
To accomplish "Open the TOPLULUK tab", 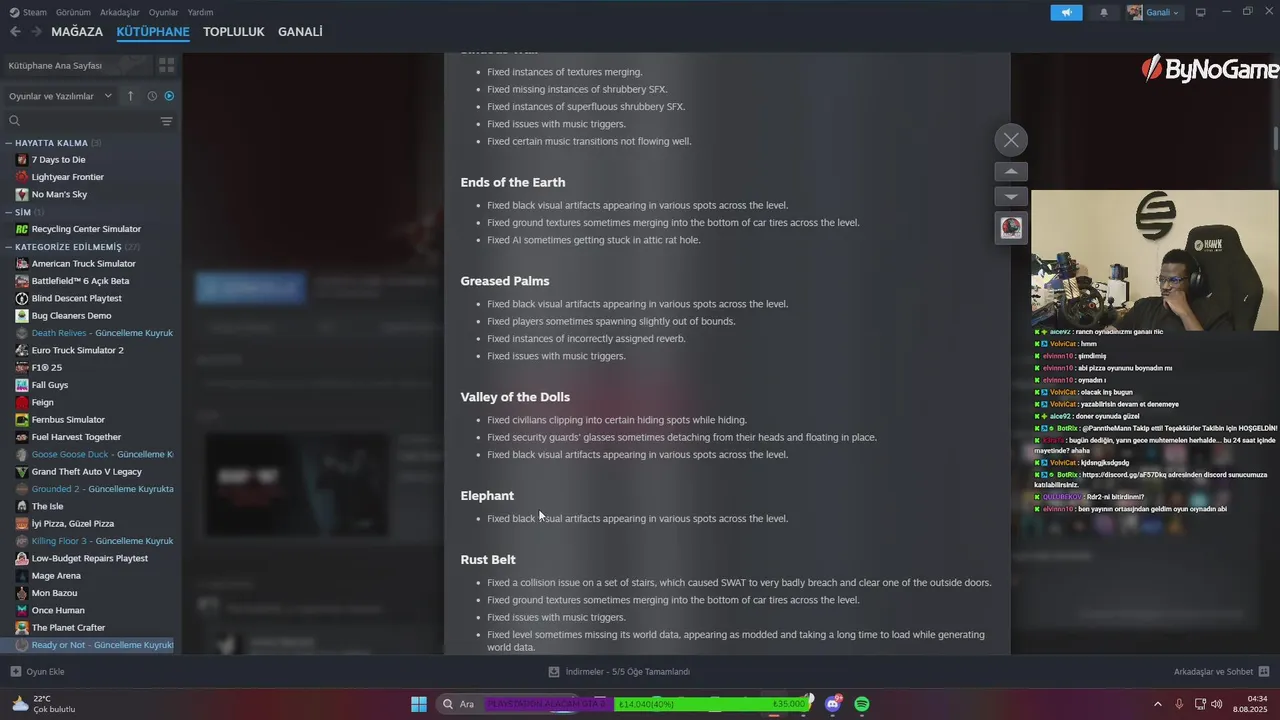I will tap(234, 32).
